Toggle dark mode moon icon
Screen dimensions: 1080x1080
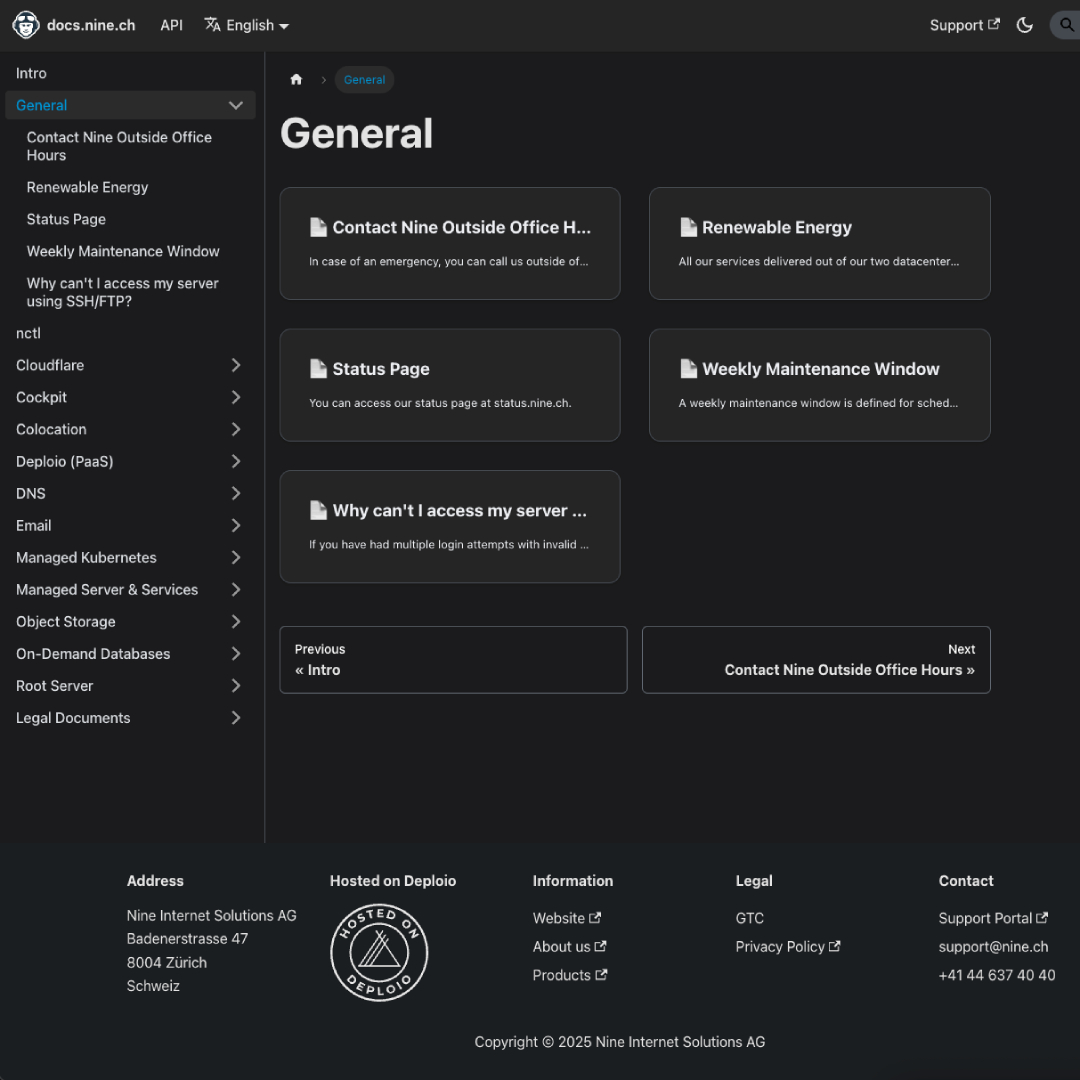(1024, 25)
